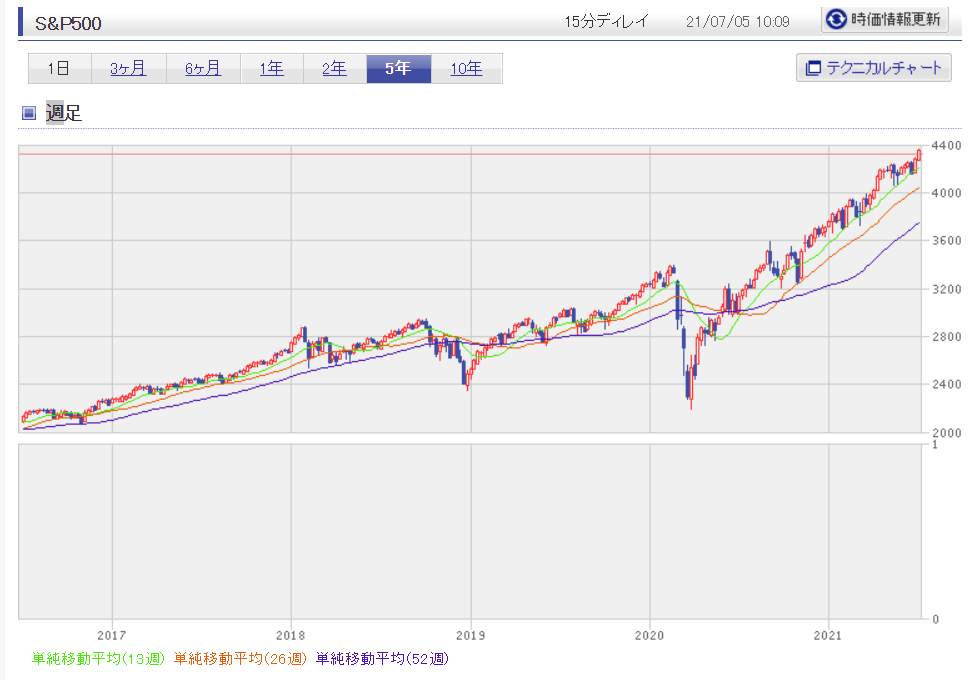This screenshot has height=680, width=975.
Task: Click the 2000 price axis label
Action: [946, 433]
